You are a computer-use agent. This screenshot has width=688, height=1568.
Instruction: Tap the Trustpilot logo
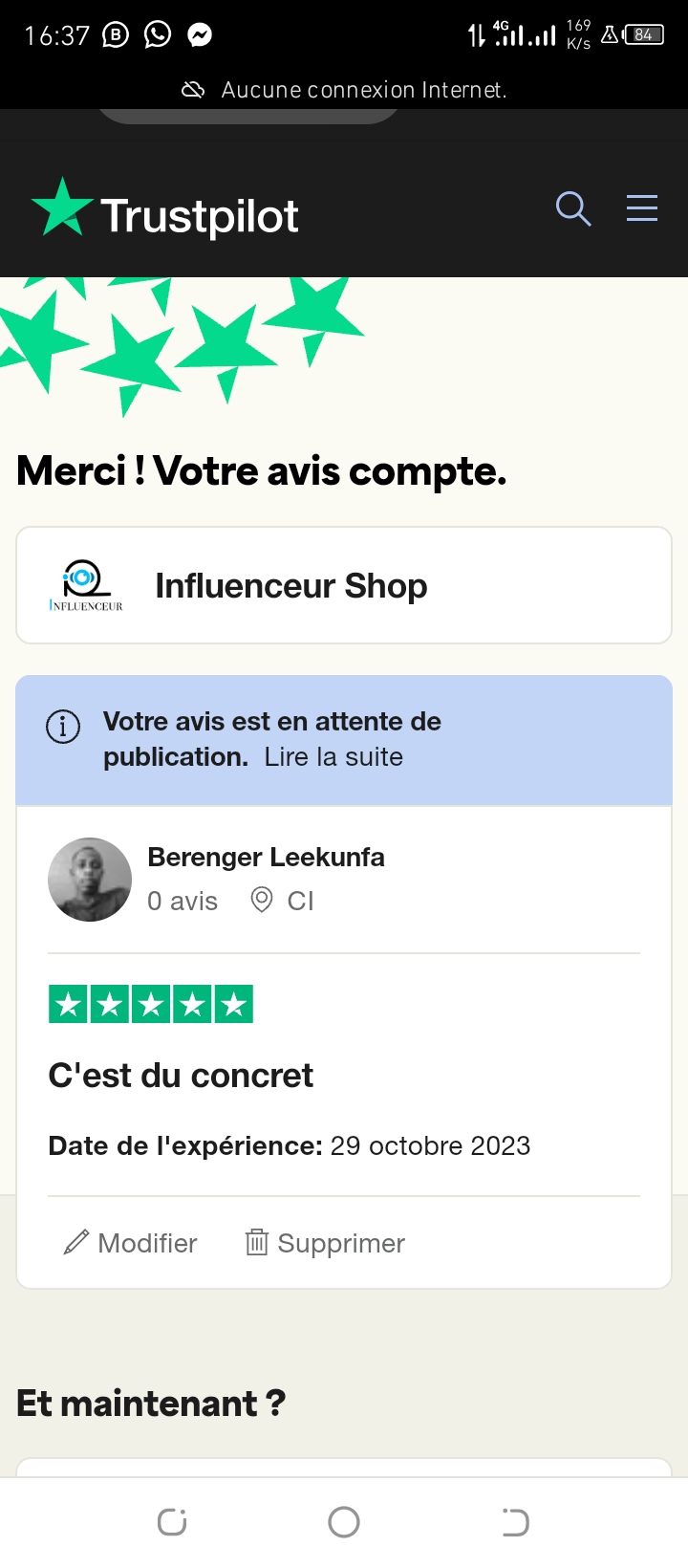coord(165,212)
